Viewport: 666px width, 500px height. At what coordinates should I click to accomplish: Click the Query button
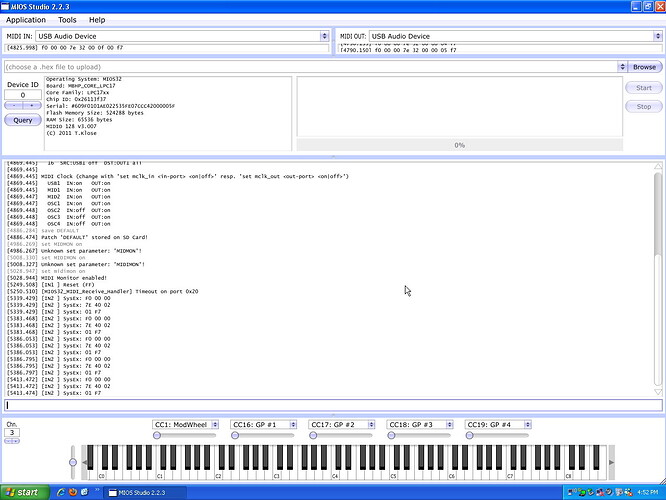coord(23,120)
